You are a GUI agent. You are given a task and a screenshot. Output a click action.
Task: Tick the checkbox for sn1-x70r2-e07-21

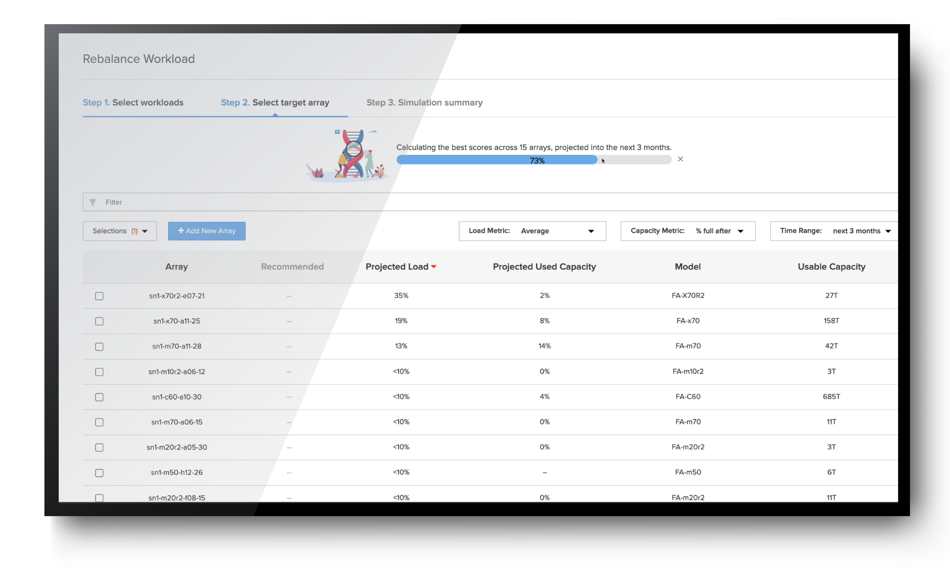point(99,296)
